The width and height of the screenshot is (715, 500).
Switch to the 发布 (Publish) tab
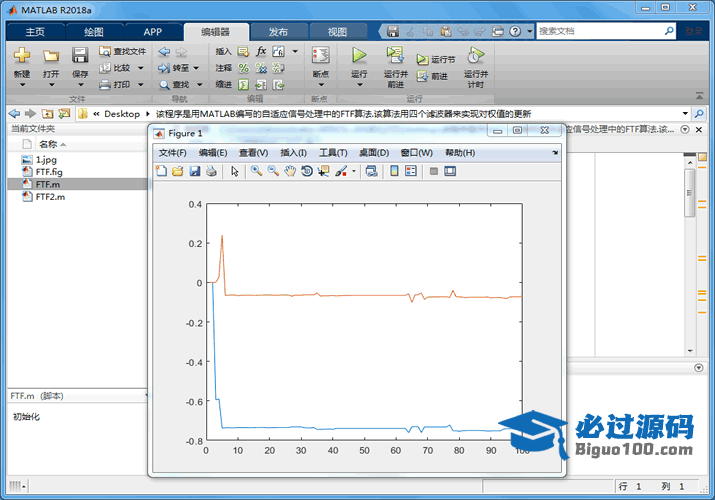[x=278, y=32]
